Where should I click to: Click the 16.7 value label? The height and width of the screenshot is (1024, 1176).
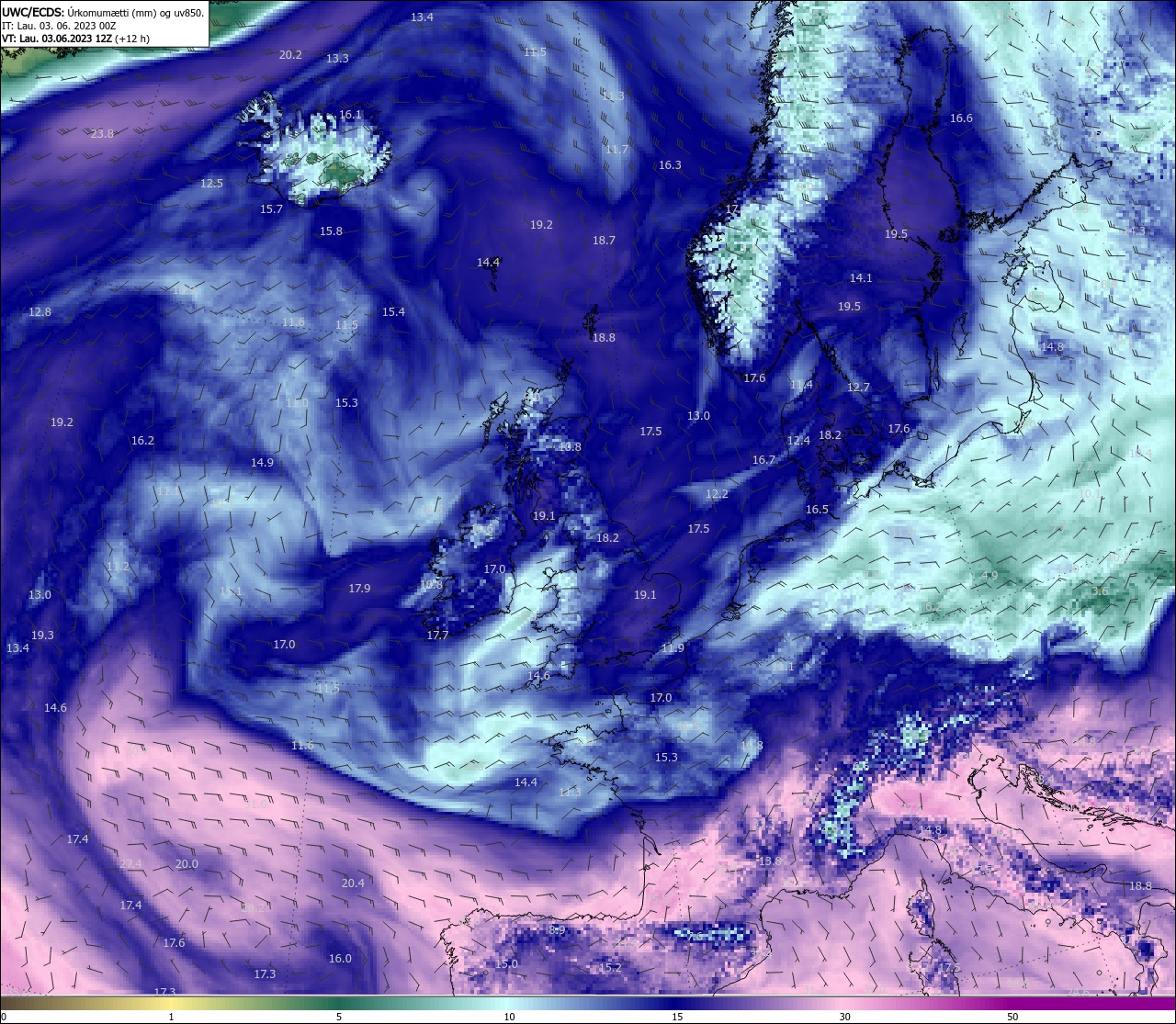[x=763, y=461]
